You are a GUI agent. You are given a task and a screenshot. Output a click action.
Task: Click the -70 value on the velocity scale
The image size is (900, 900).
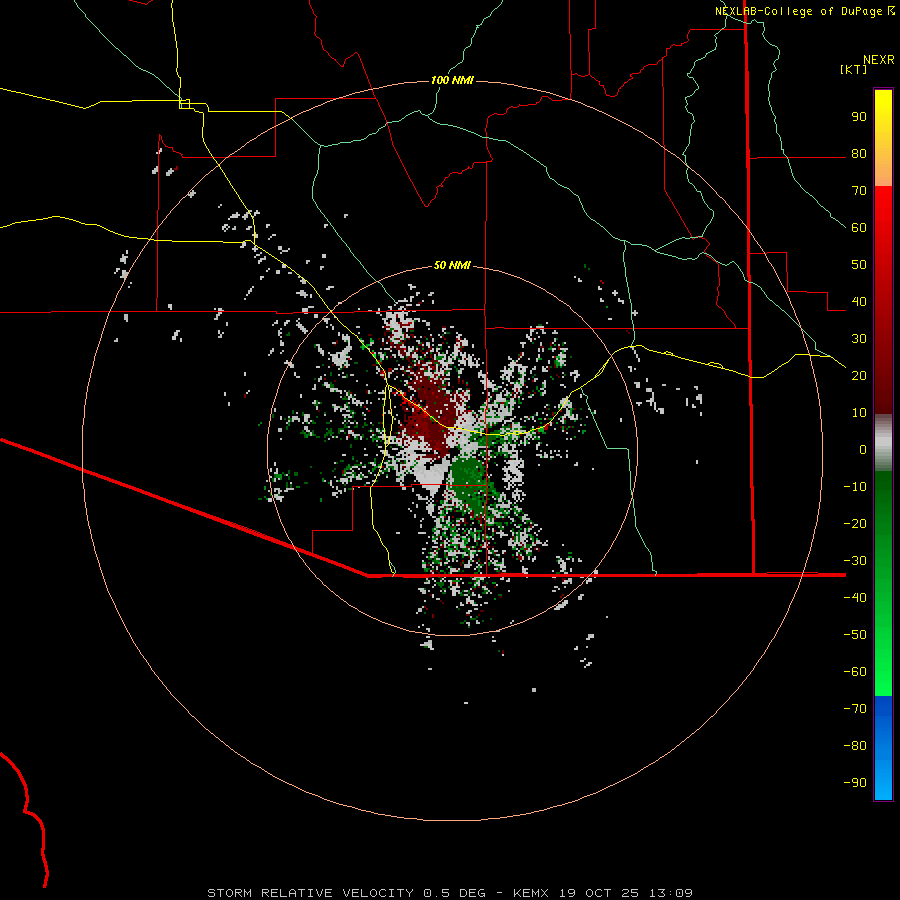(855, 709)
